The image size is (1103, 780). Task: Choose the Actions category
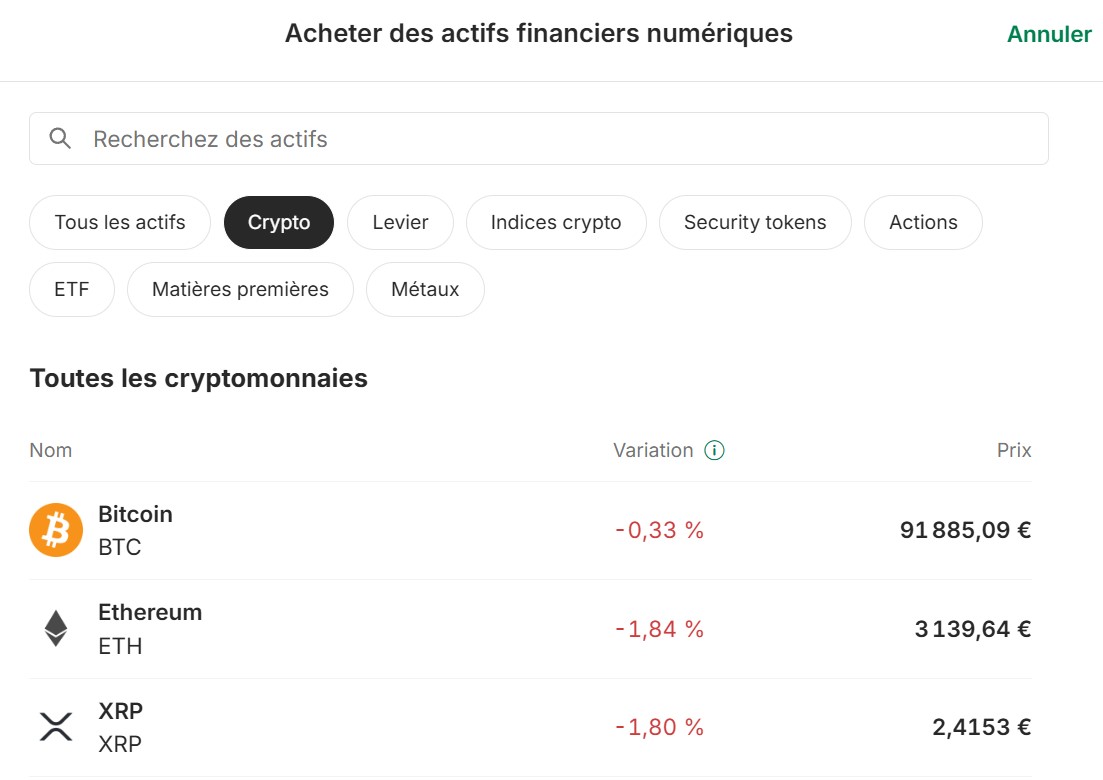coord(923,222)
